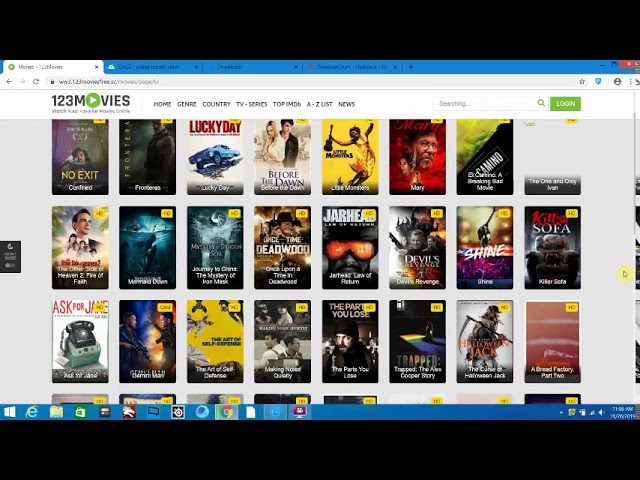The width and height of the screenshot is (640, 480).
Task: Go back with browser back arrow
Action: click(x=9, y=82)
